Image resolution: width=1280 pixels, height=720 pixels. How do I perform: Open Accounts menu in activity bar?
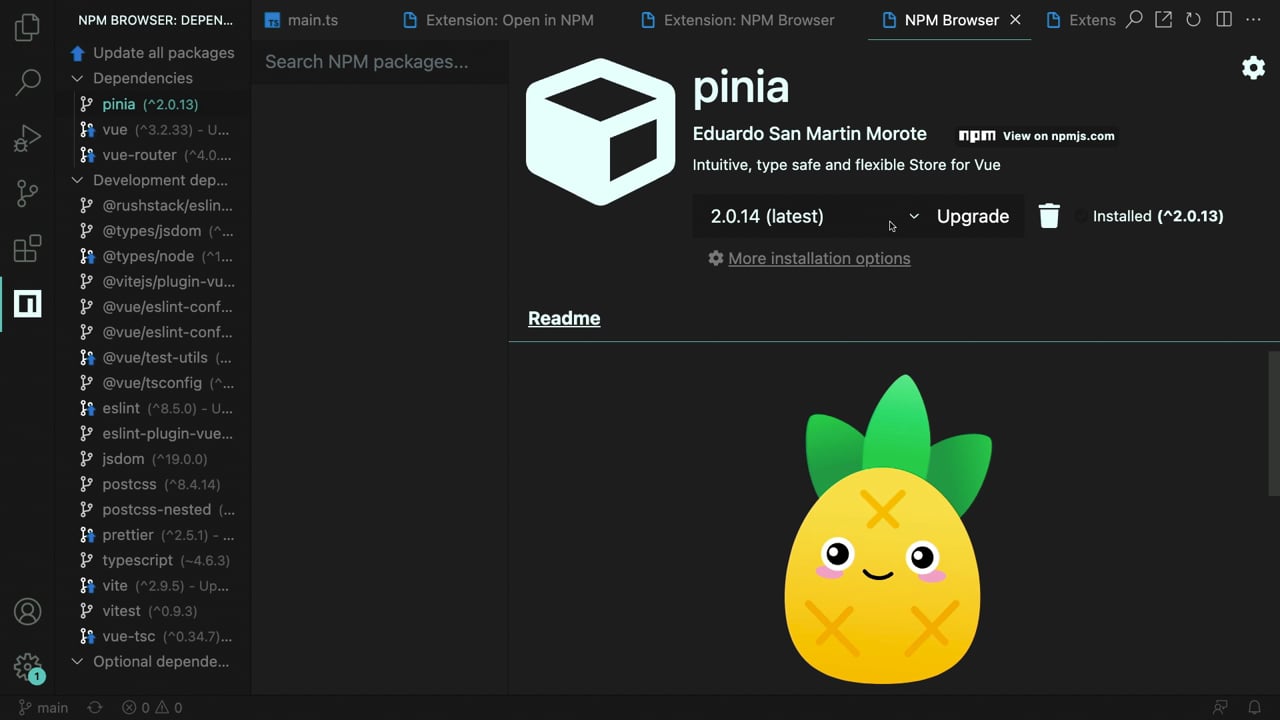[x=28, y=611]
